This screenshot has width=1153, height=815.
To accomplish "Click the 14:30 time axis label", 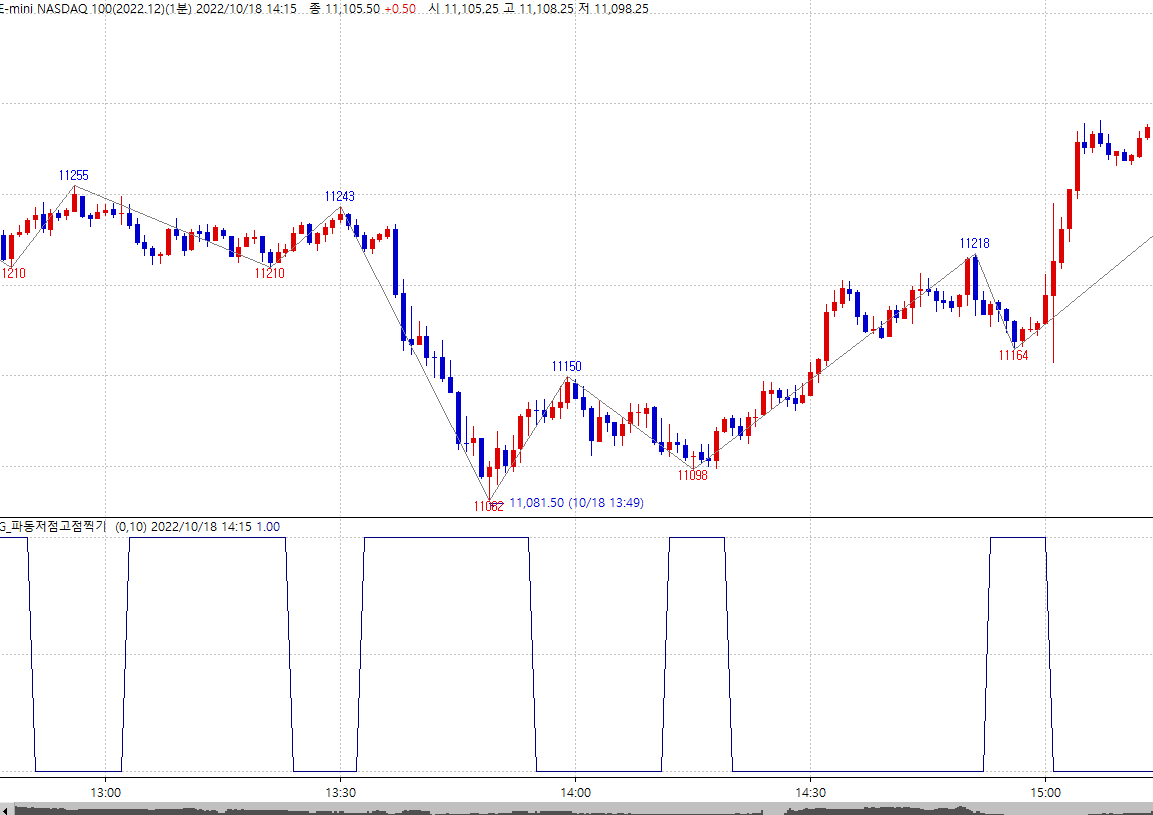I will (x=810, y=791).
